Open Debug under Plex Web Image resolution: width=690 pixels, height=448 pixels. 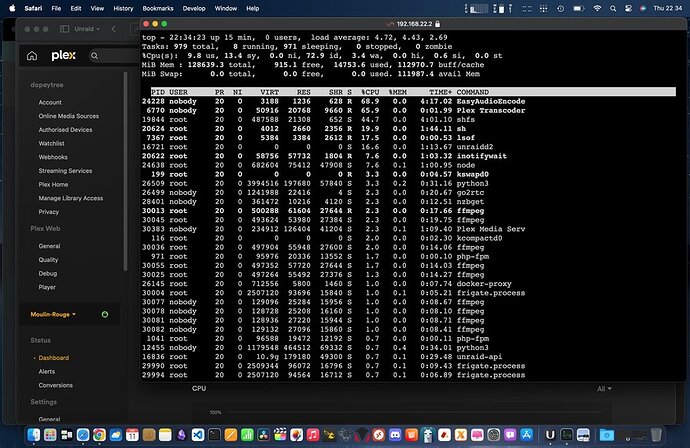pos(48,273)
